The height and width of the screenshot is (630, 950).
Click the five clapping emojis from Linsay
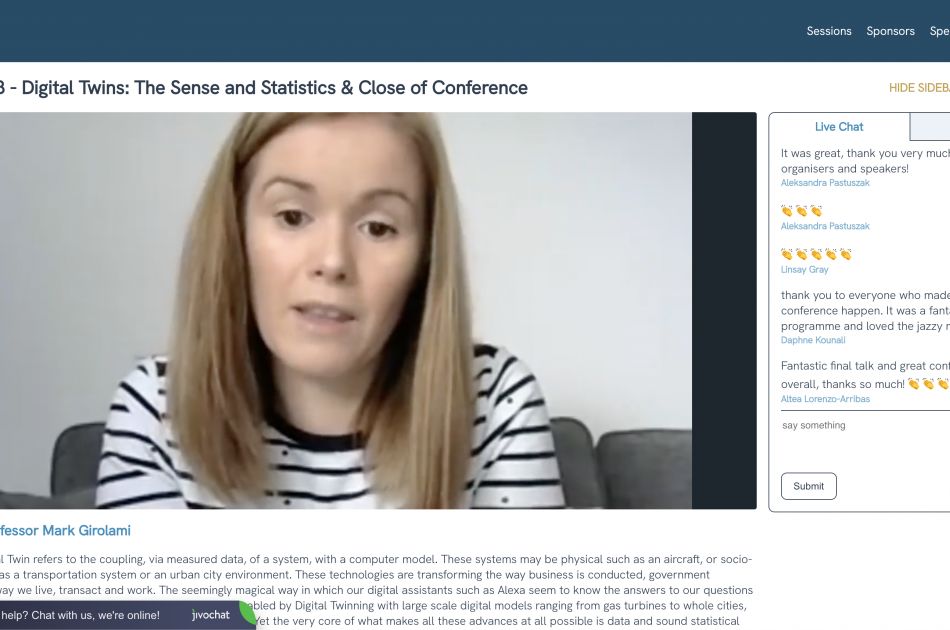coord(816,254)
